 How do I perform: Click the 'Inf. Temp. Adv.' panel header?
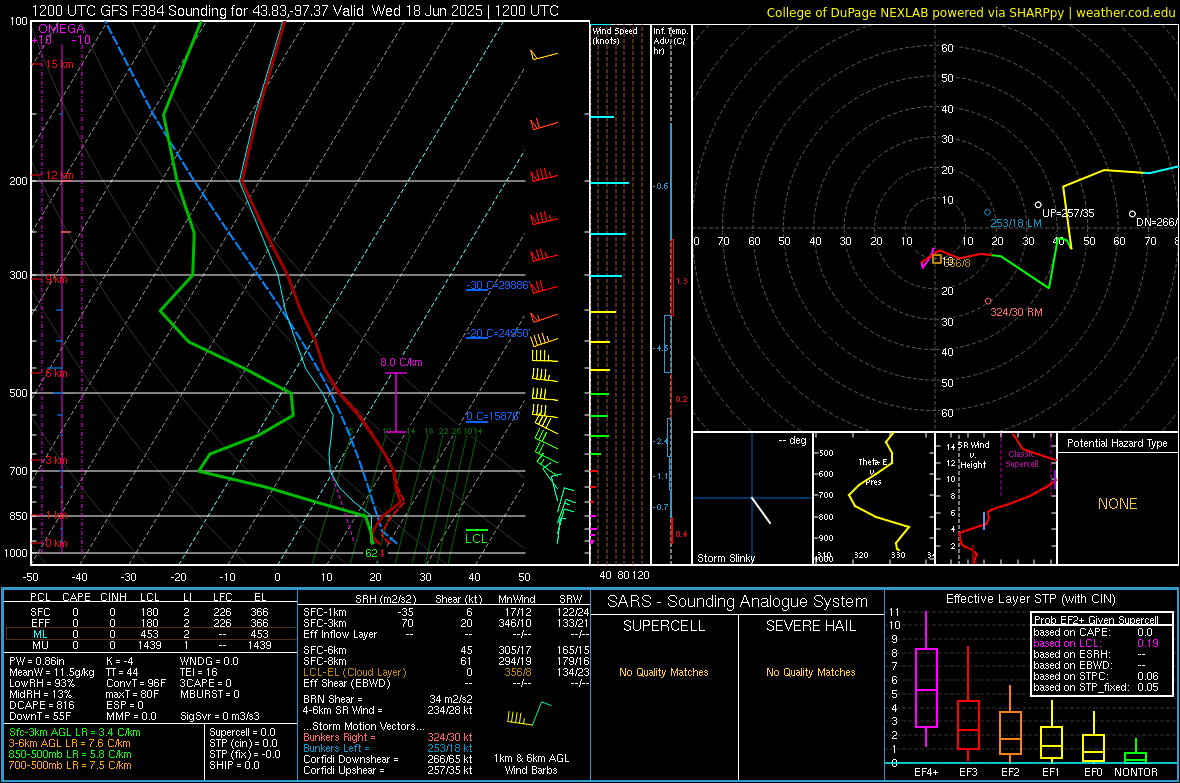[x=670, y=41]
